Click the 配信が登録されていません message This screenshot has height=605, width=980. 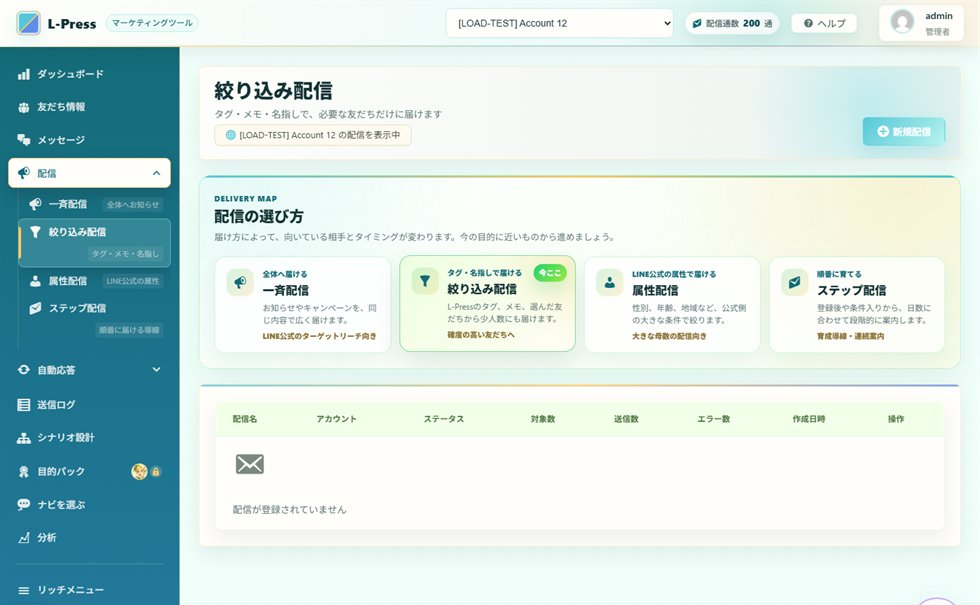pyautogui.click(x=289, y=509)
